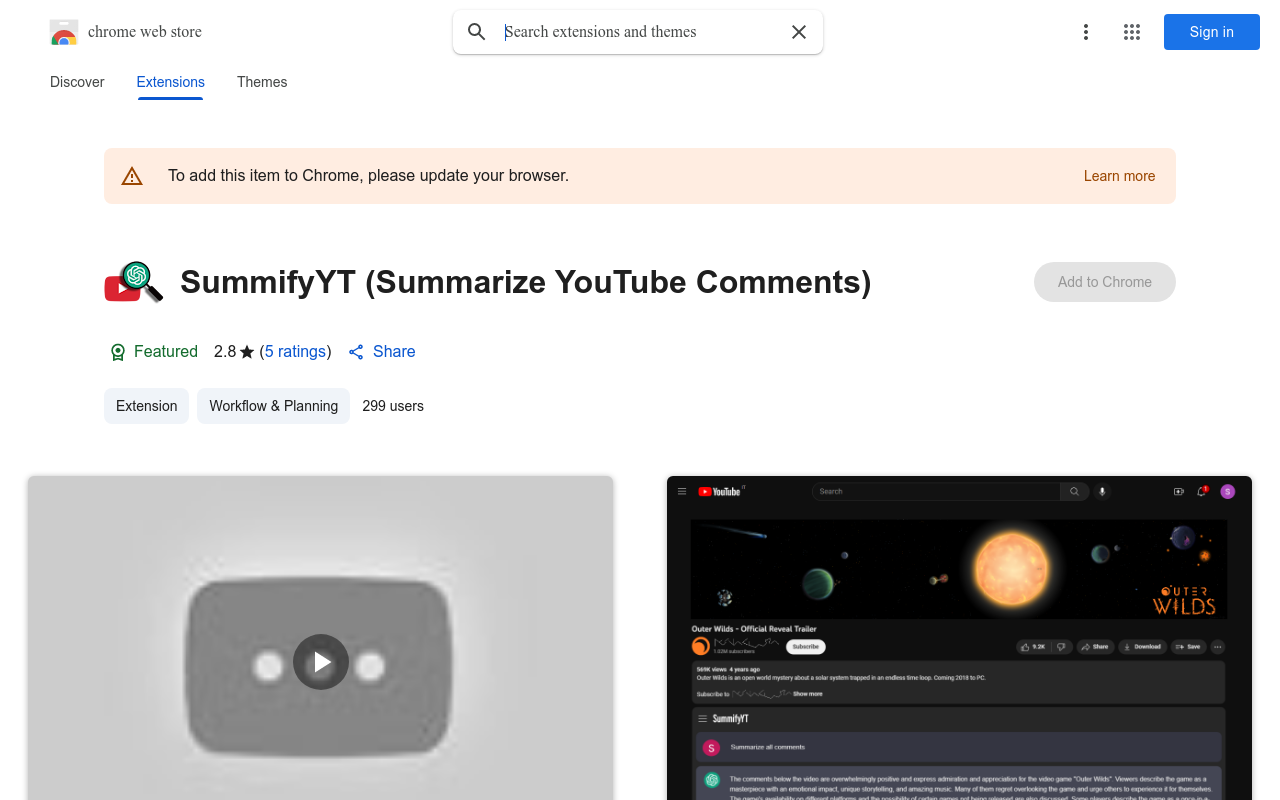Open the Themes tab
Screen dimensions: 1280x800
(262, 82)
